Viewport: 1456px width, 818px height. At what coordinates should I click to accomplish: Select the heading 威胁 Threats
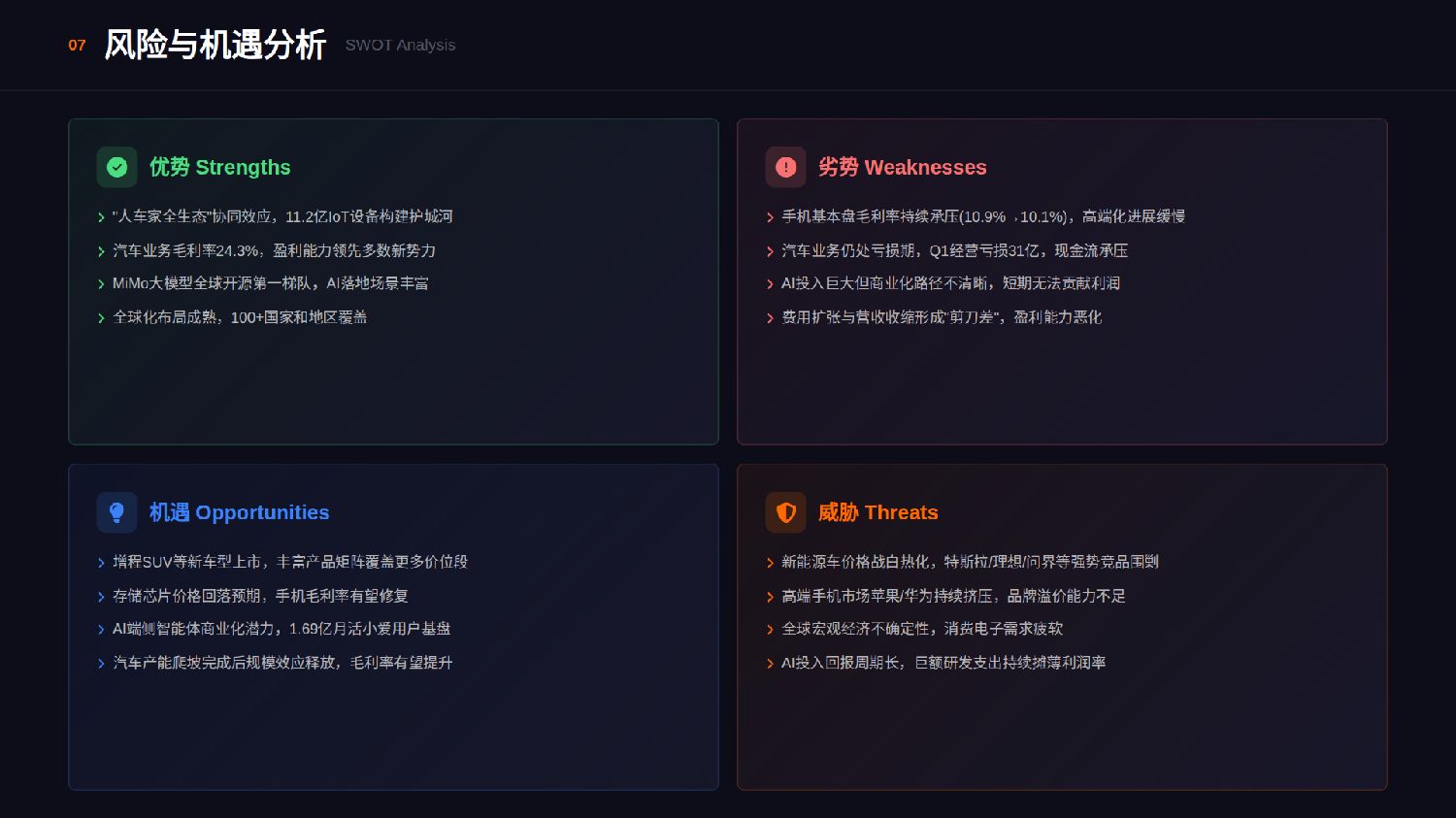click(x=877, y=512)
